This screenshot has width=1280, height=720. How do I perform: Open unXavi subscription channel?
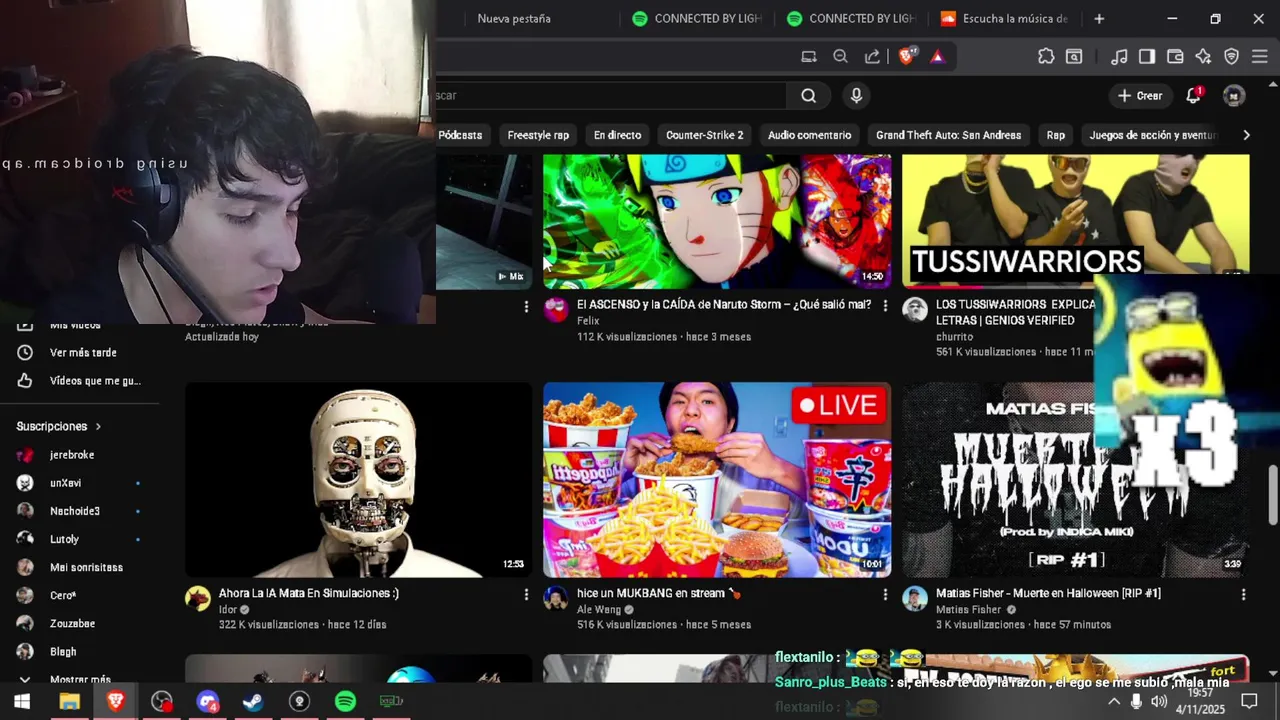click(x=66, y=483)
